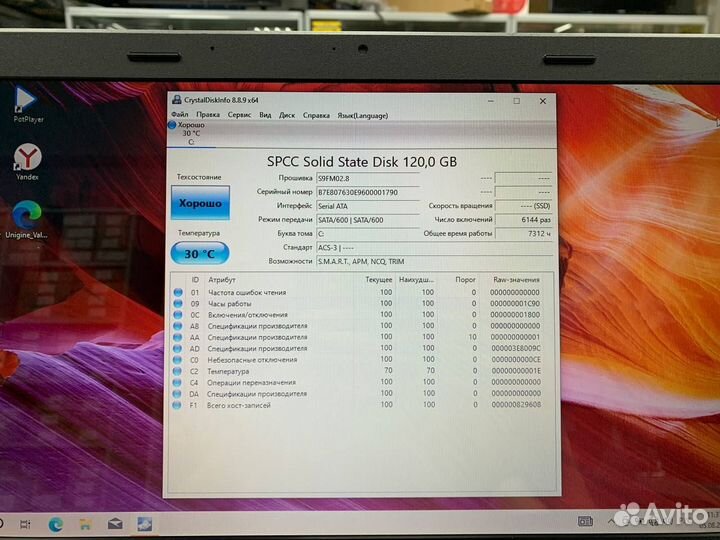Click status icon for row 09 Часы работы
Image resolution: width=720 pixels, height=540 pixels.
[x=178, y=304]
